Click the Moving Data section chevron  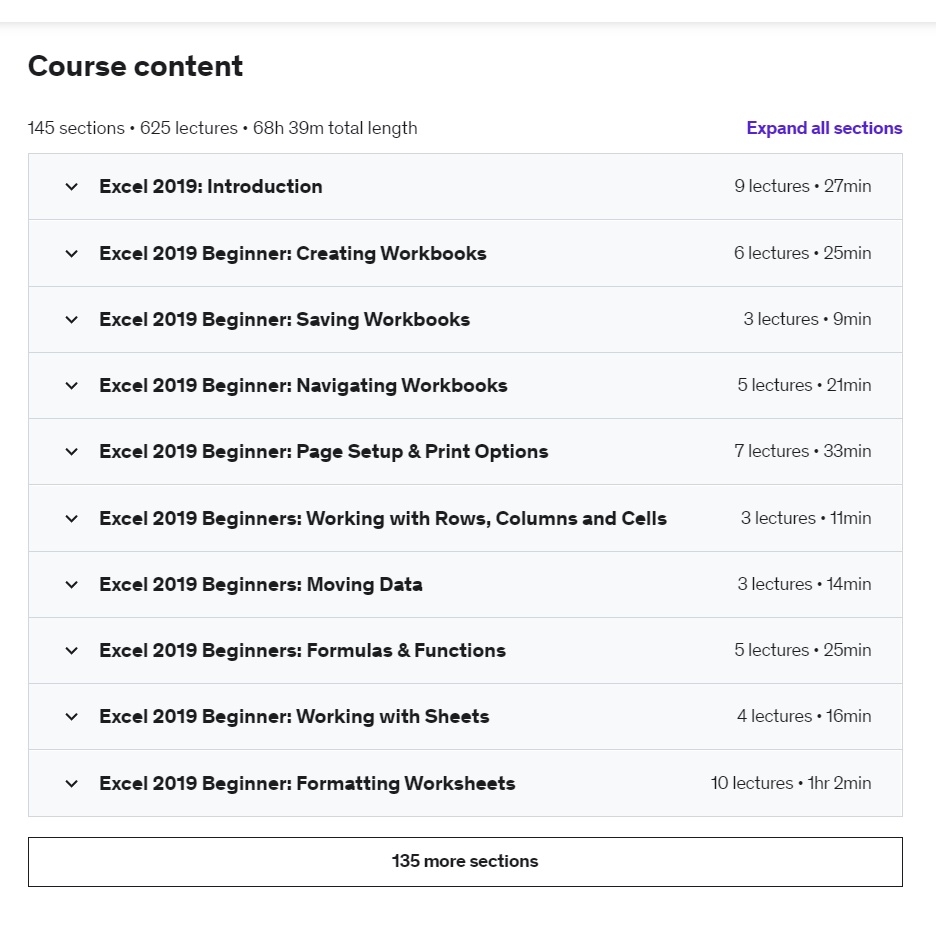tap(71, 585)
